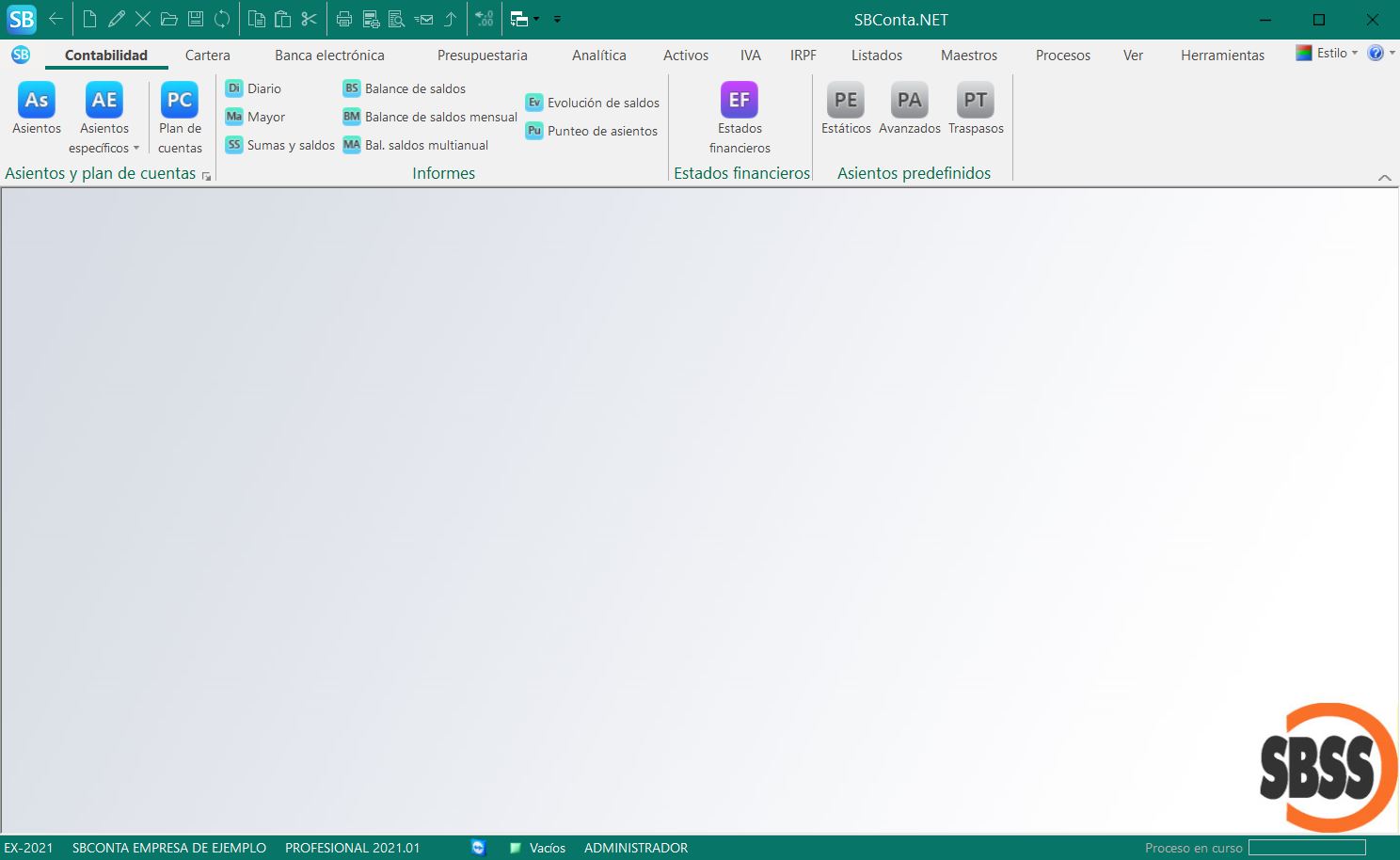1400x860 pixels.
Task: Open the Asientos (As) module
Action: click(37, 102)
